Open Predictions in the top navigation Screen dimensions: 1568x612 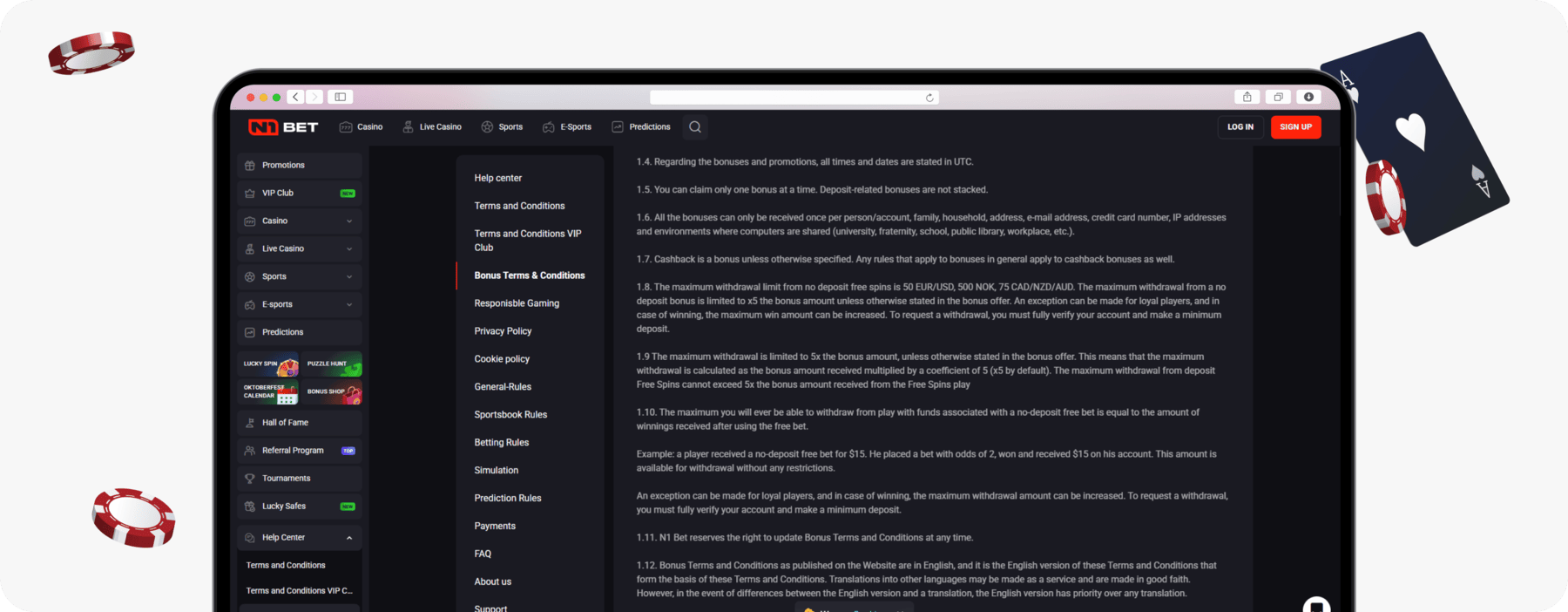[641, 127]
